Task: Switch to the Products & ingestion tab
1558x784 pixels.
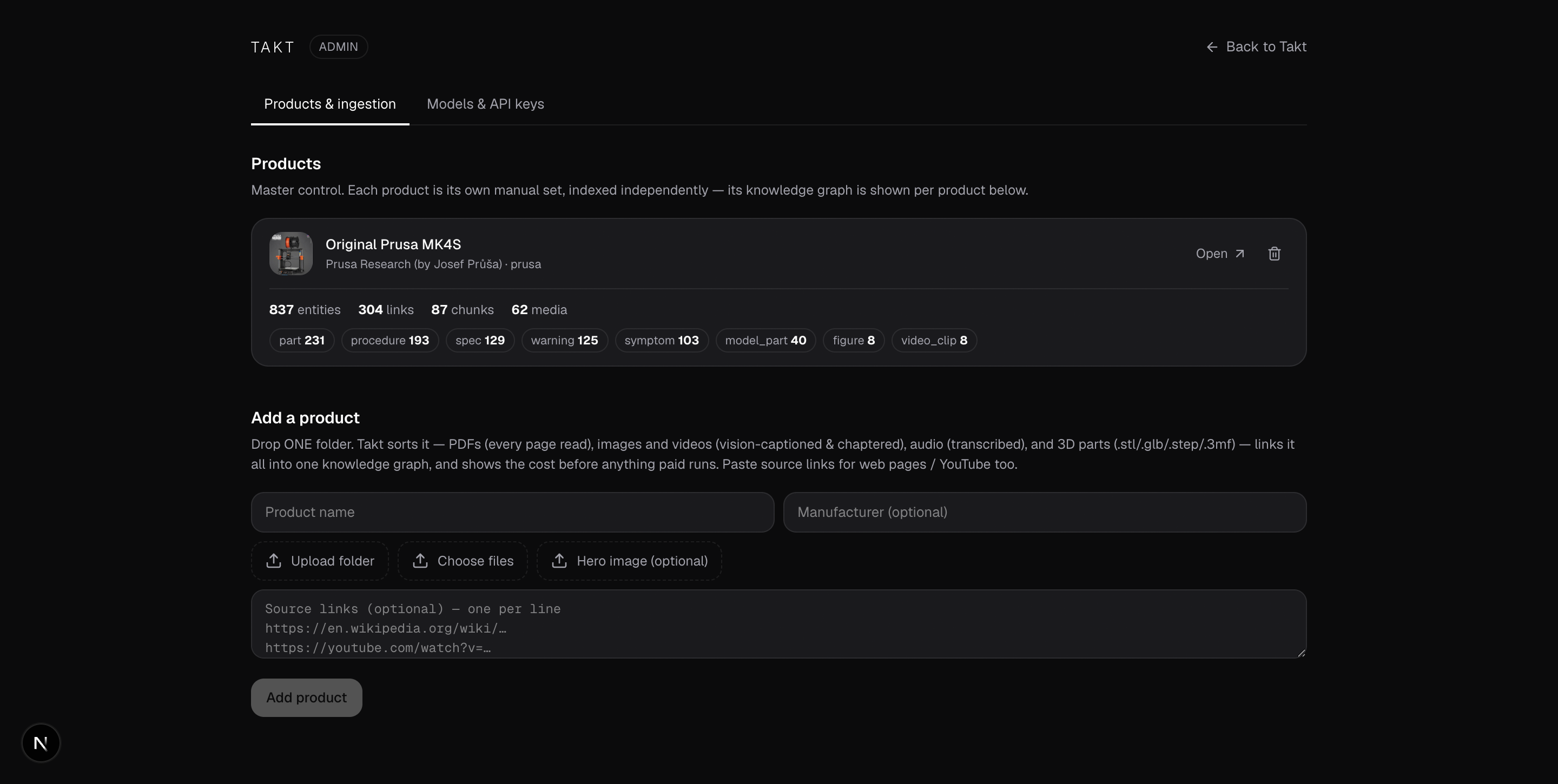Action: [x=329, y=104]
